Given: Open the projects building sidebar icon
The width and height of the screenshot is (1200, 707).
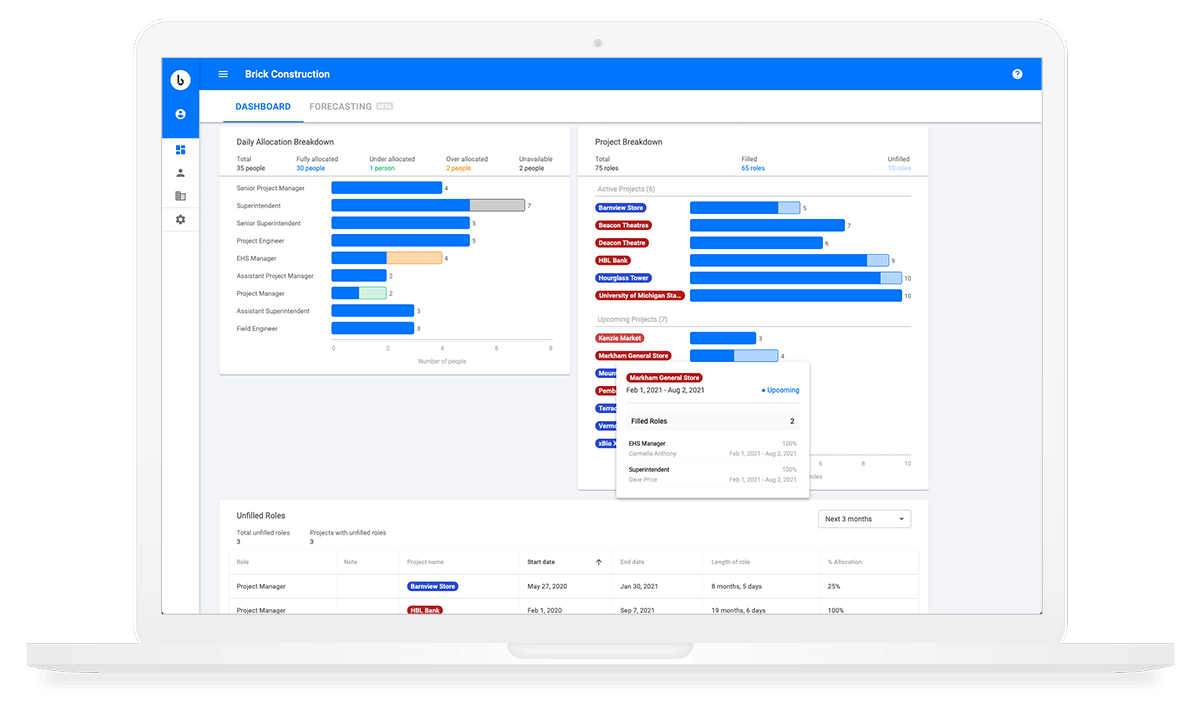Looking at the screenshot, I should click(180, 196).
